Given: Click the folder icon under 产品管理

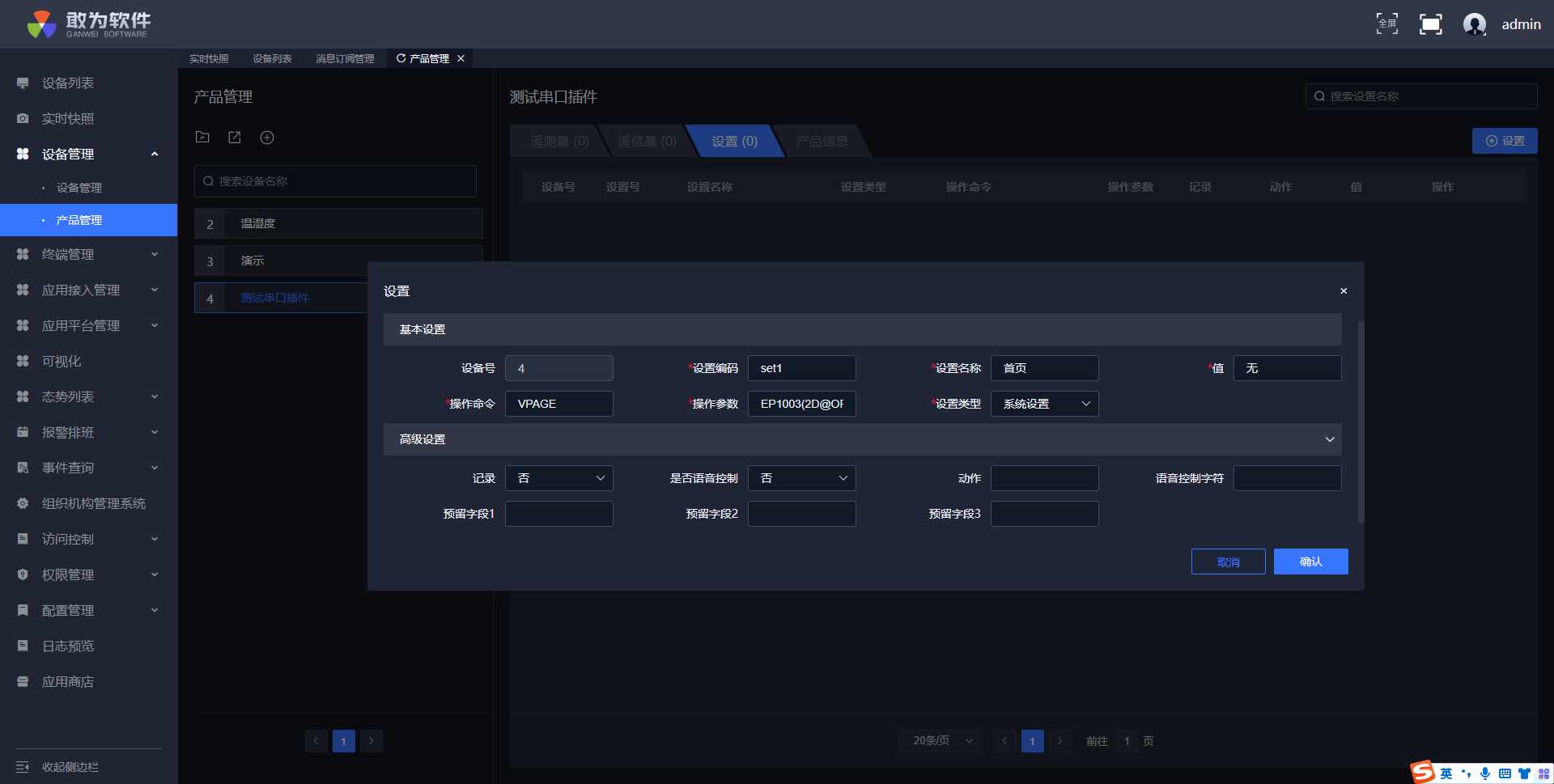Looking at the screenshot, I should (202, 138).
